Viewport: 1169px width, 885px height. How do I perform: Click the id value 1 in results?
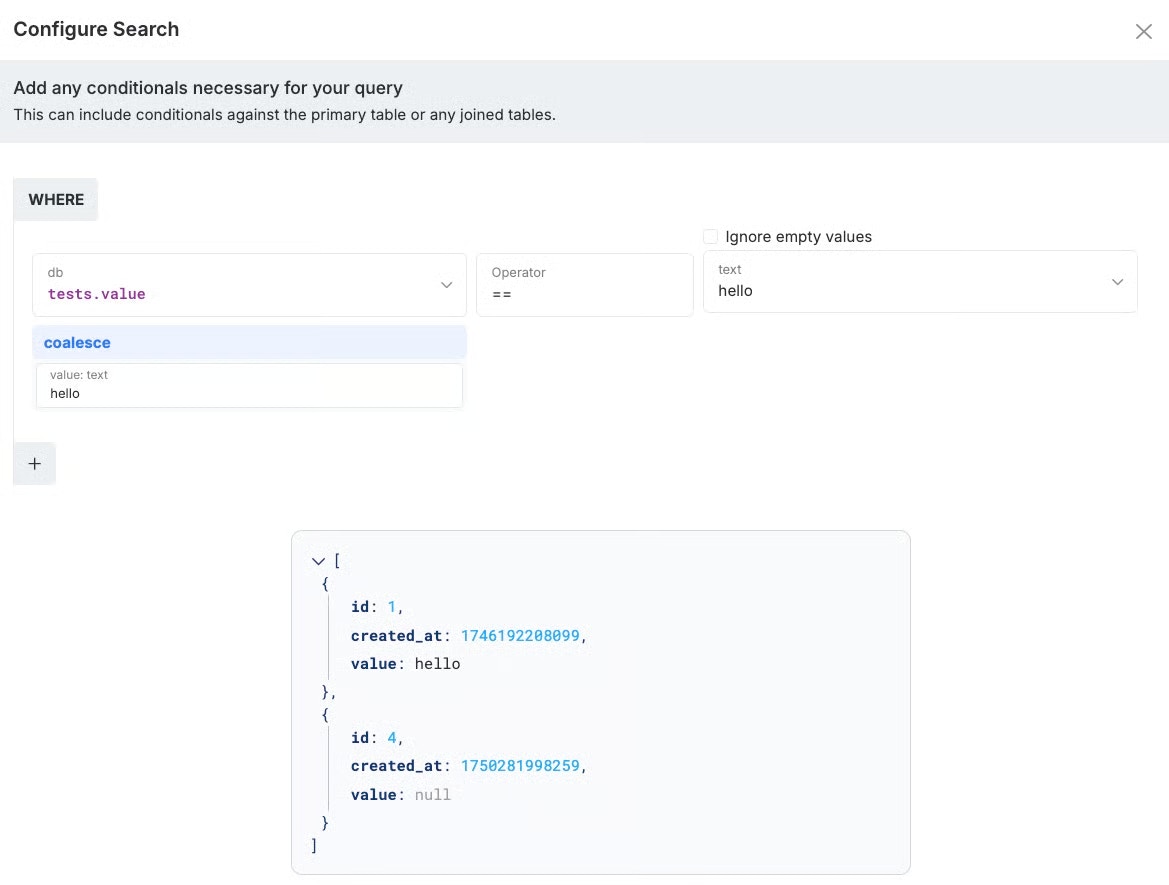pyautogui.click(x=392, y=607)
